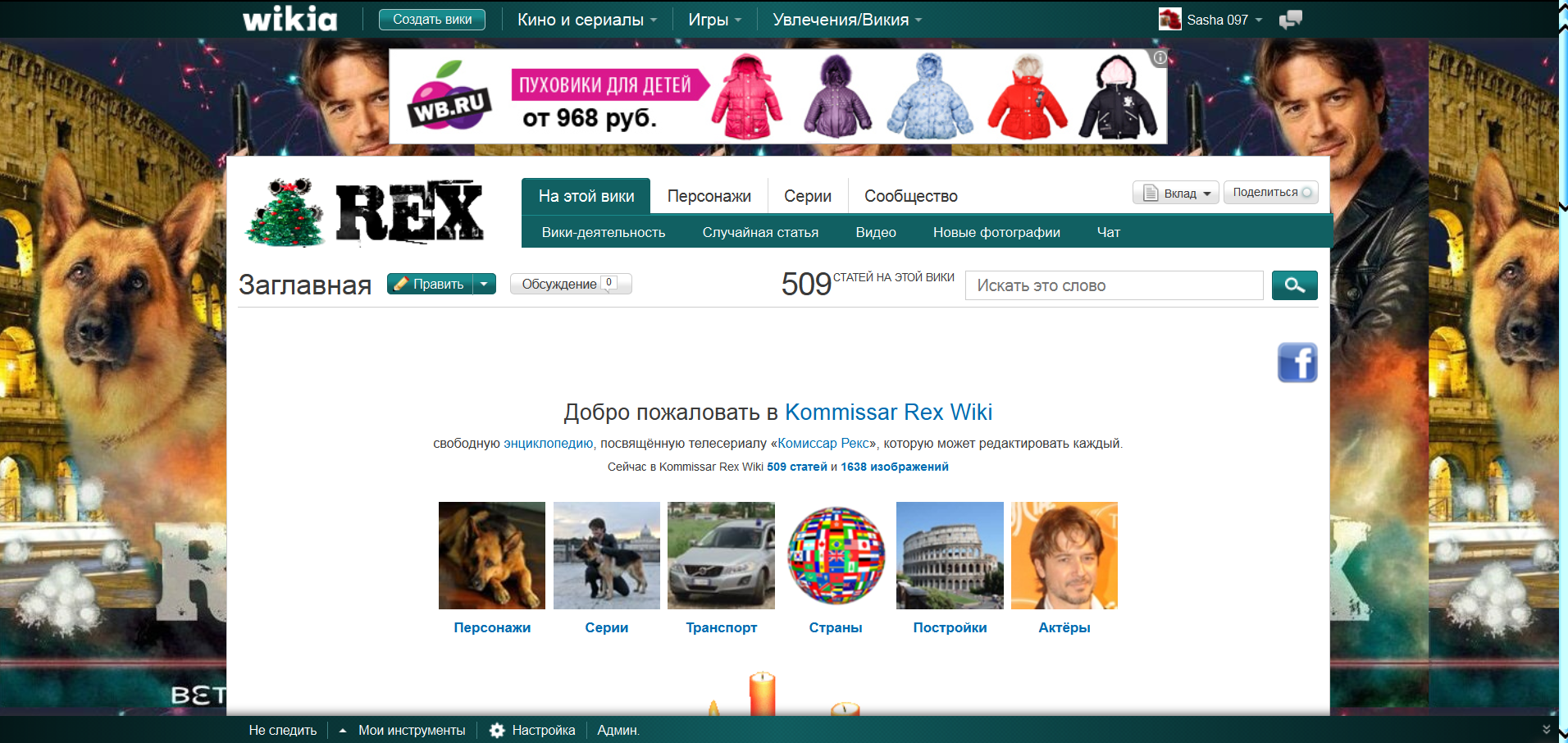Open Мои инструменты in bottom toolbar
This screenshot has width=1568, height=743.
click(412, 730)
